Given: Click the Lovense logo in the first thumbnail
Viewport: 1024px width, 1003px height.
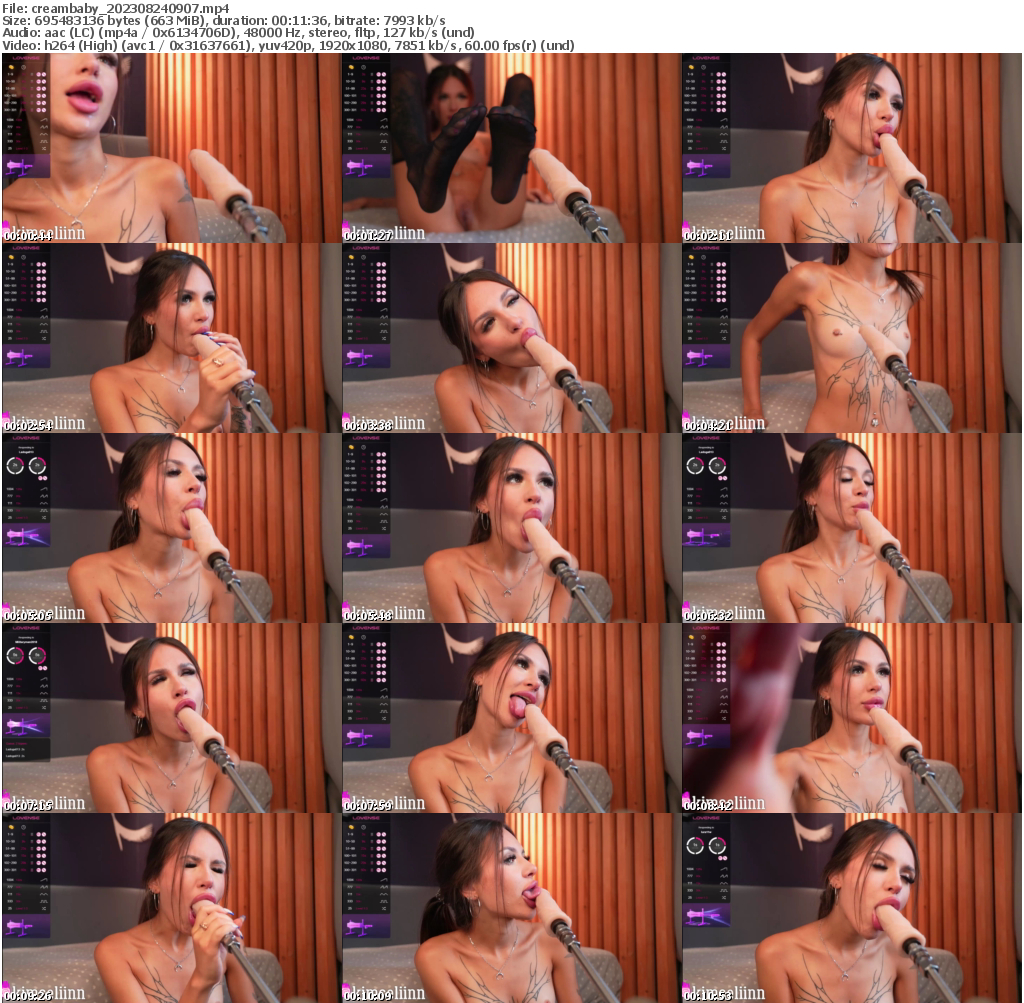Looking at the screenshot, I should click(x=26, y=58).
